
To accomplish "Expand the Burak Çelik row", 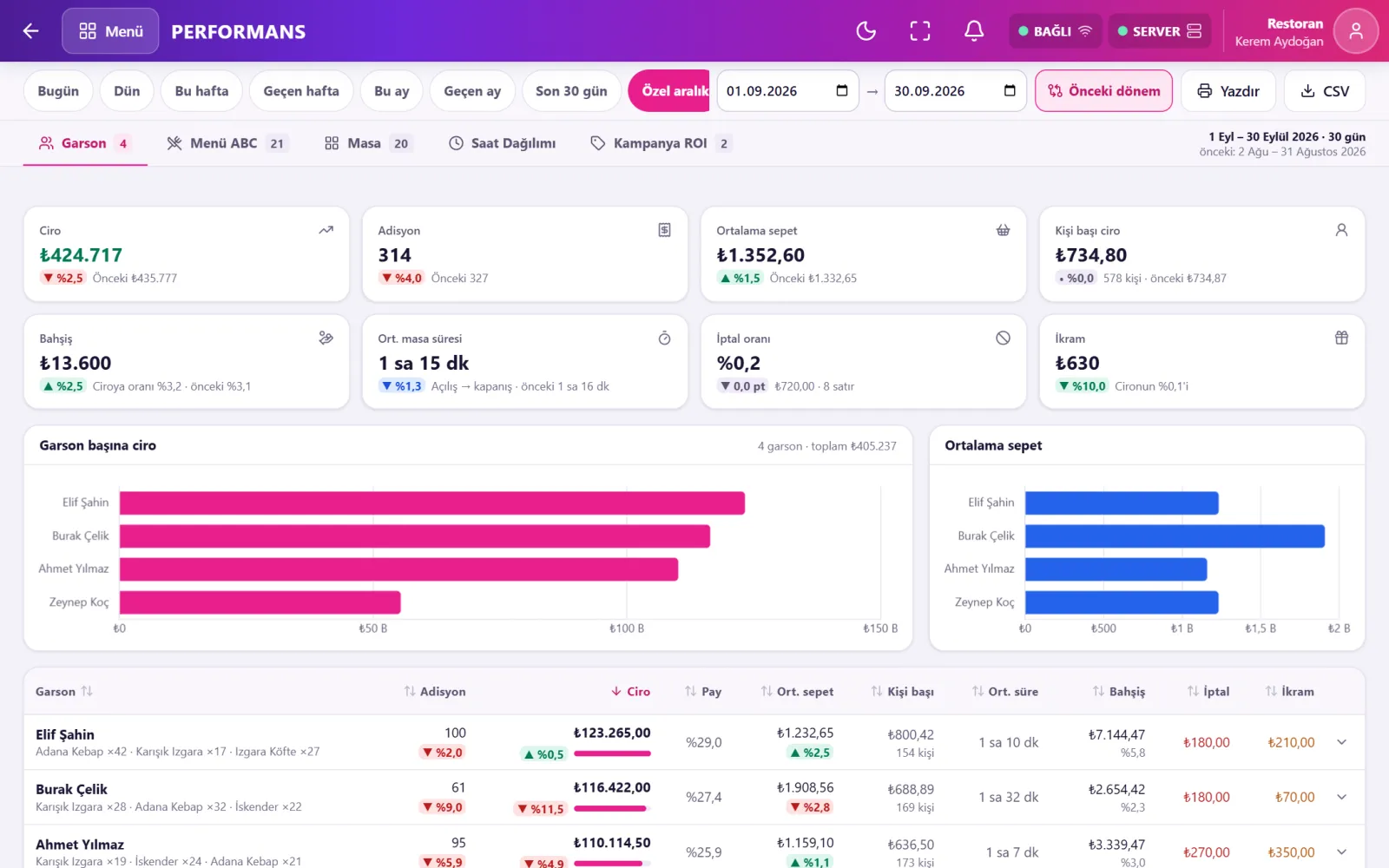I will point(1341,797).
